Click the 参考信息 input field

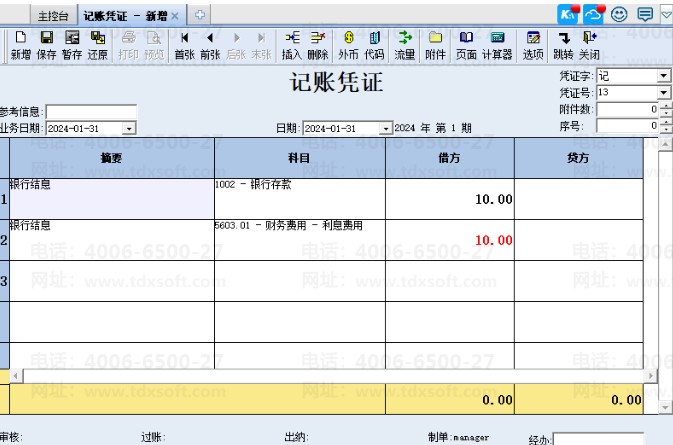click(90, 112)
